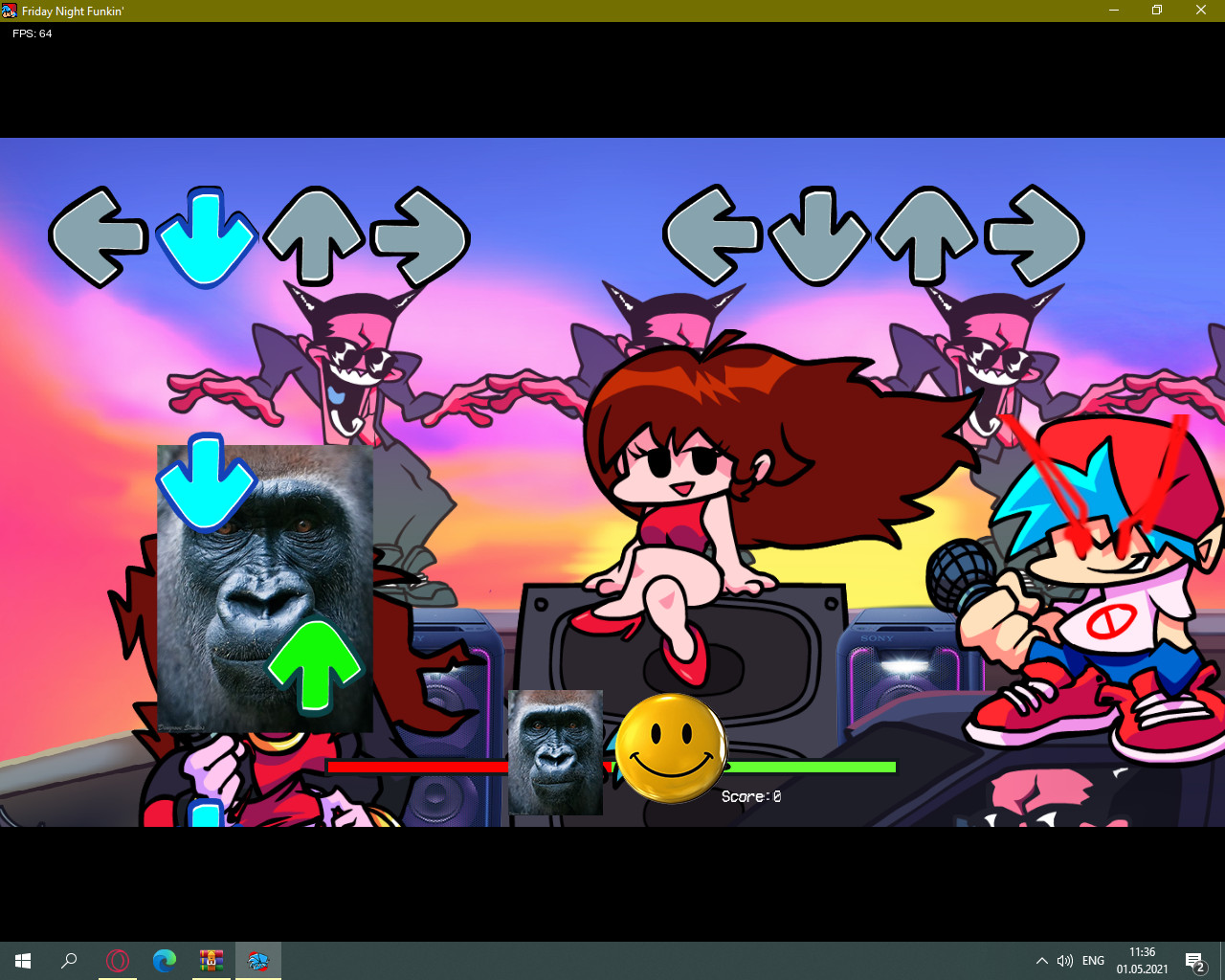The height and width of the screenshot is (980, 1225).
Task: Click the 'Score: 0' label
Action: coord(750,795)
